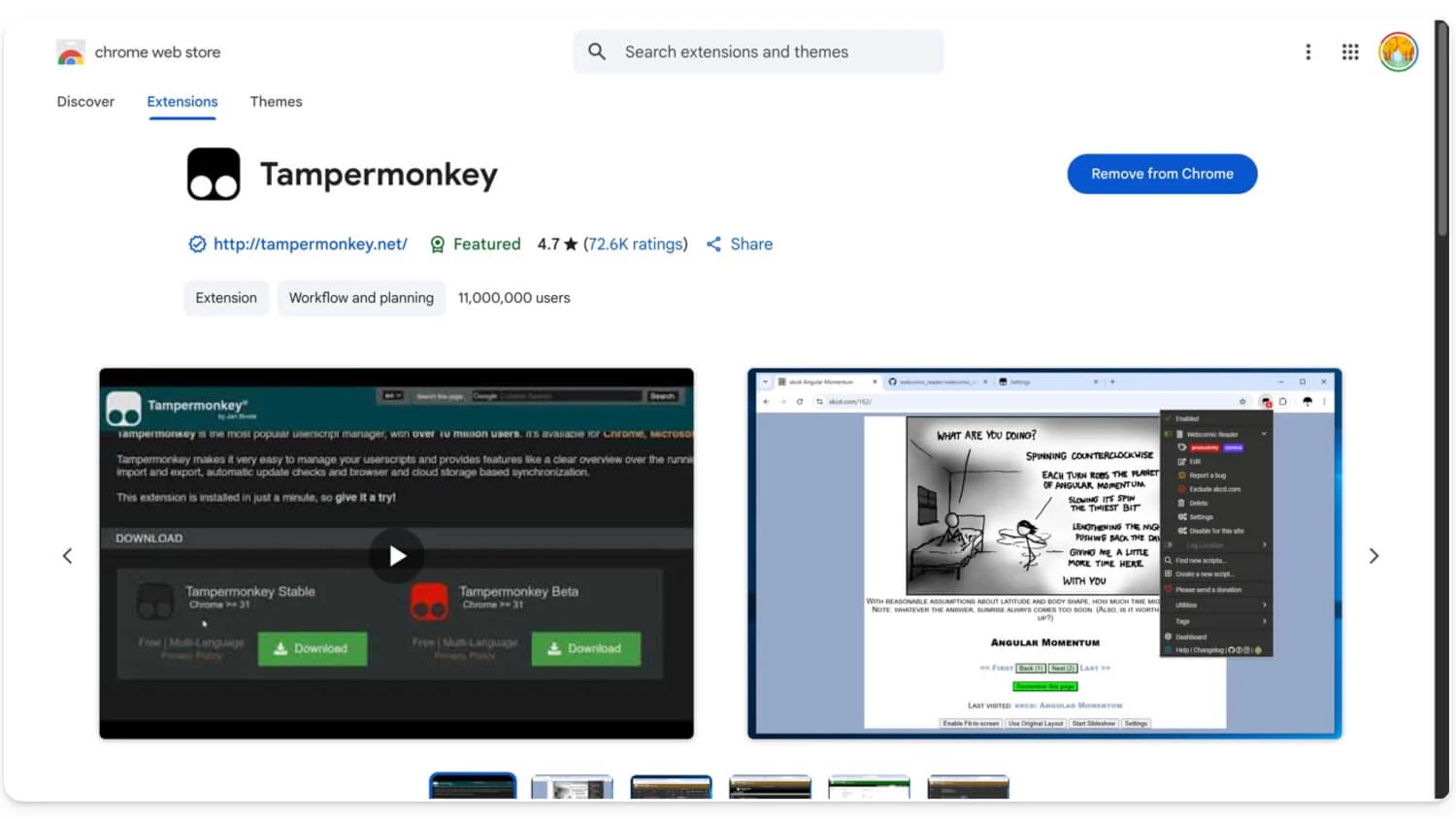
Task: Click the verified badge beside tampermonkey.net
Action: pyautogui.click(x=197, y=244)
